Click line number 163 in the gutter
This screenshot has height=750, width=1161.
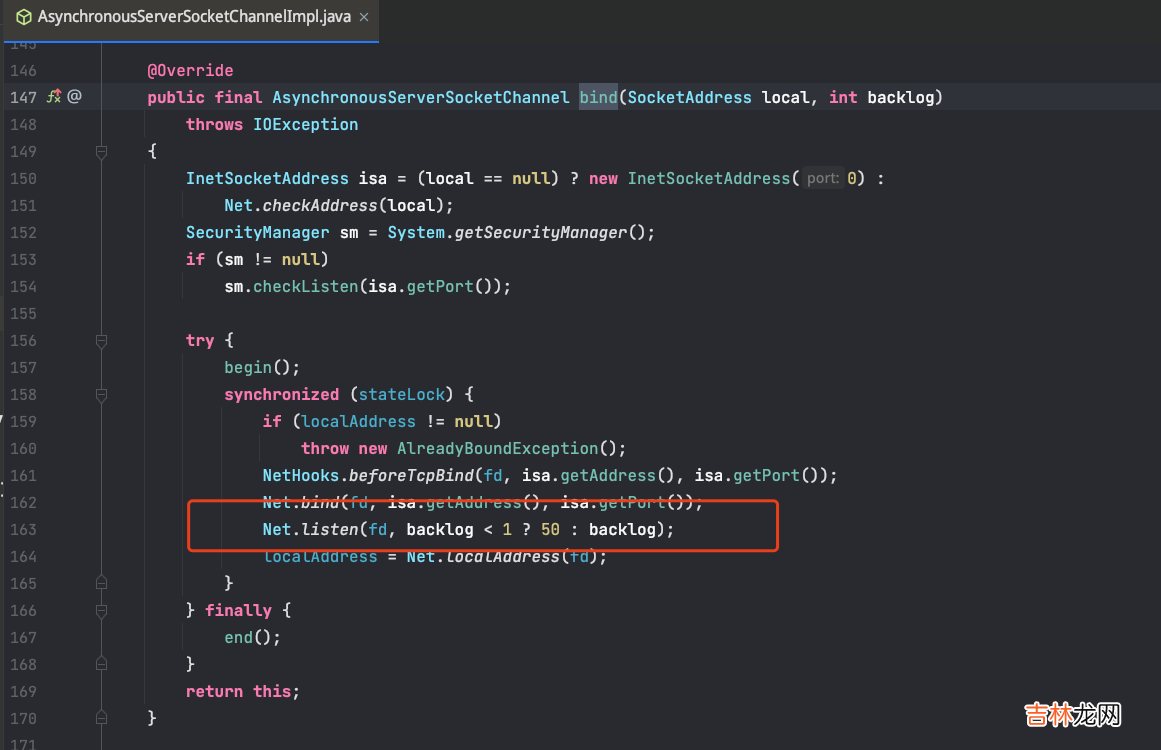23,530
